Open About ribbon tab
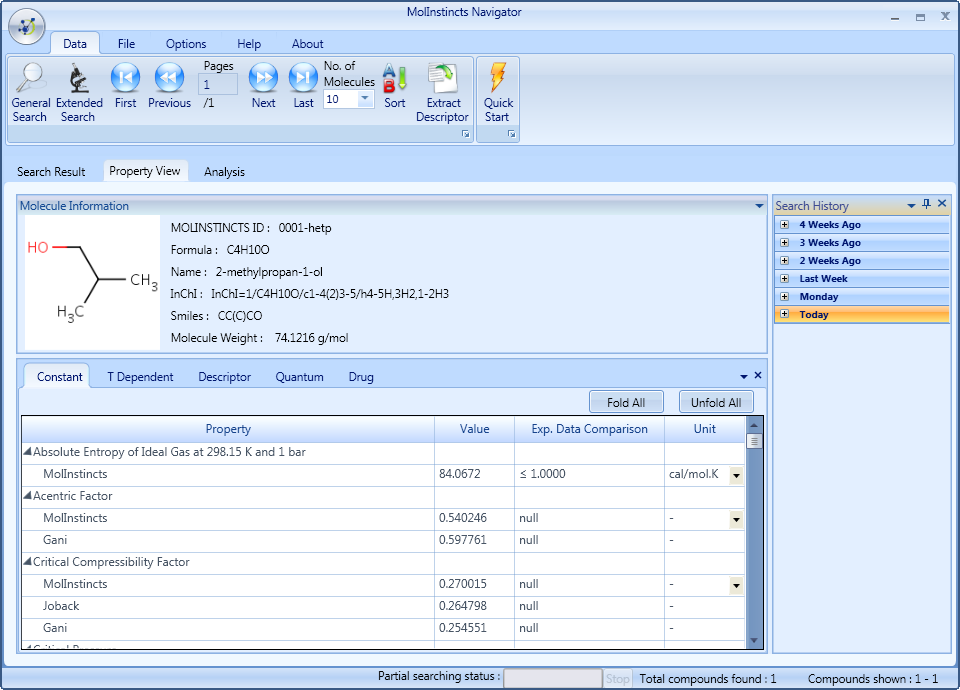This screenshot has width=960, height=690. pos(307,43)
